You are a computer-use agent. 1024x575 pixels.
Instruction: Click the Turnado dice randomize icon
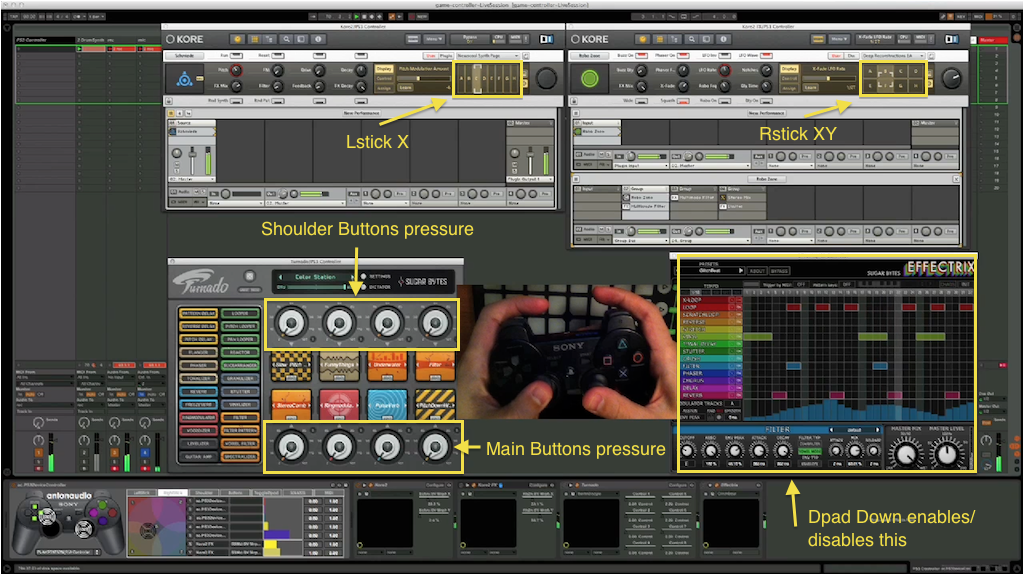point(249,276)
